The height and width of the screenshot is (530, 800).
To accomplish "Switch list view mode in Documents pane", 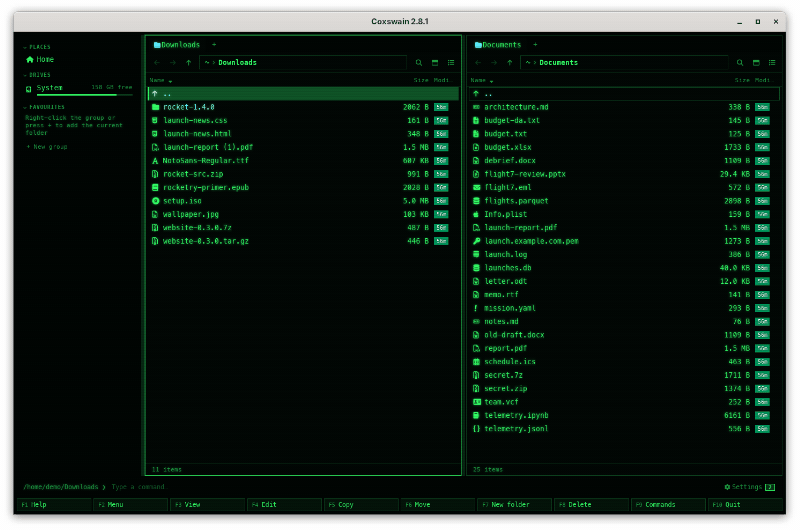I will [772, 63].
